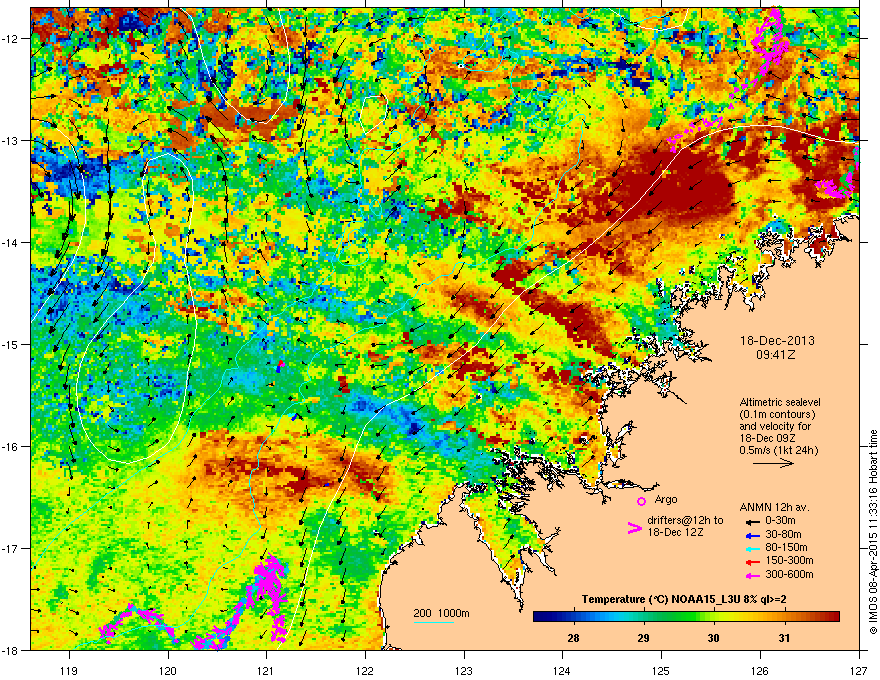Click longitude axis label 123
Viewport: 880px width, 680px height.
click(x=464, y=670)
